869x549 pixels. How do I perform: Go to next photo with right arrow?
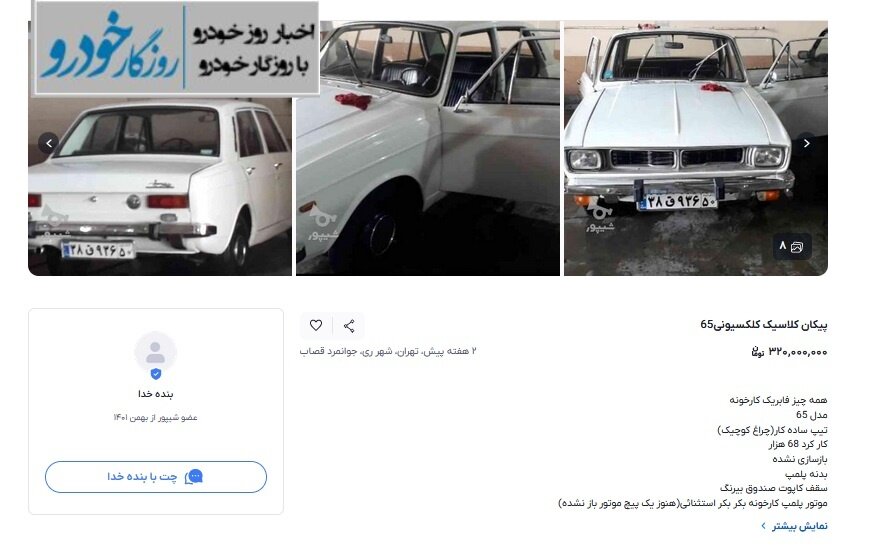click(806, 143)
